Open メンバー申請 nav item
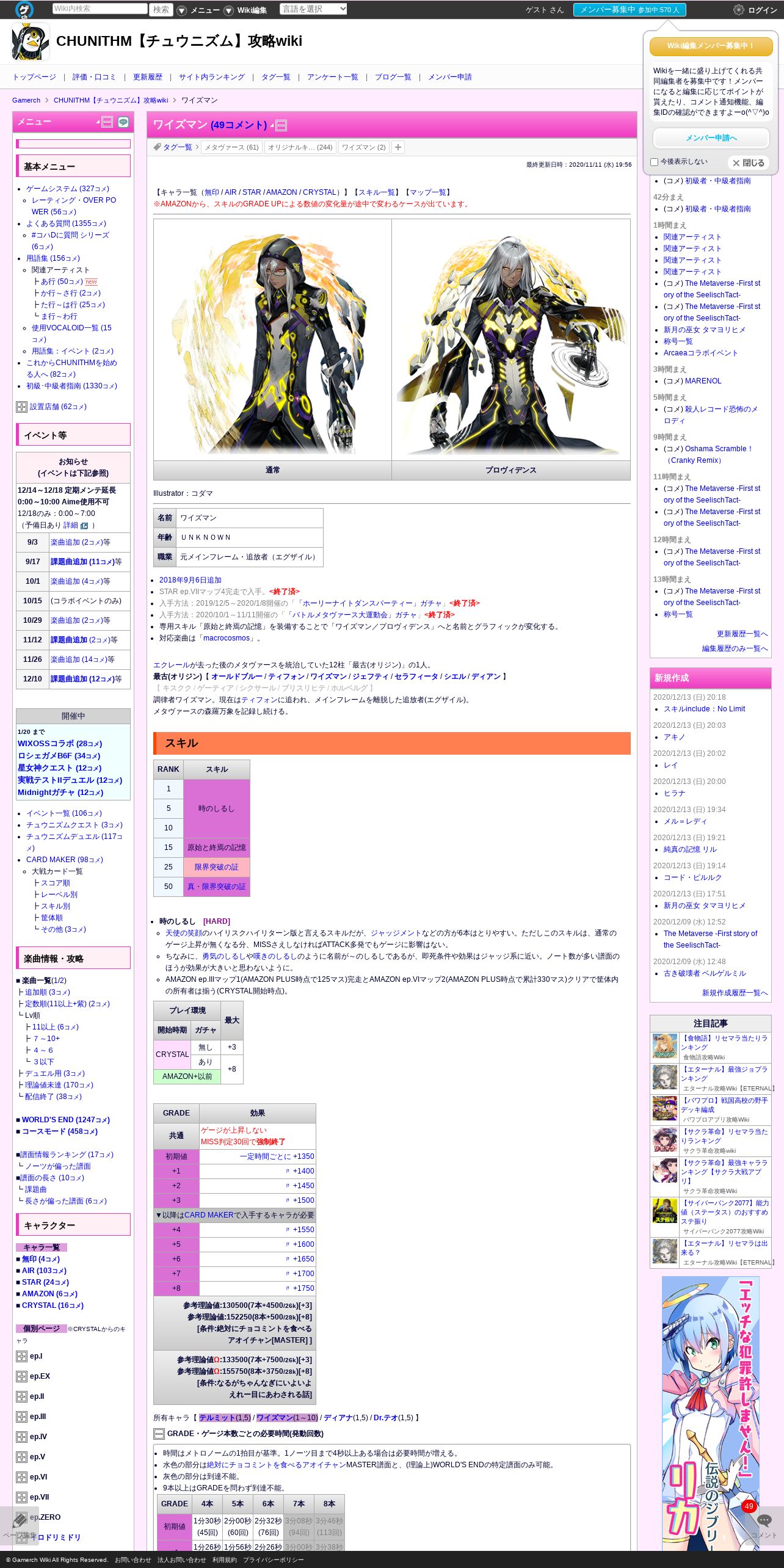The height and width of the screenshot is (1568, 784). [x=449, y=77]
